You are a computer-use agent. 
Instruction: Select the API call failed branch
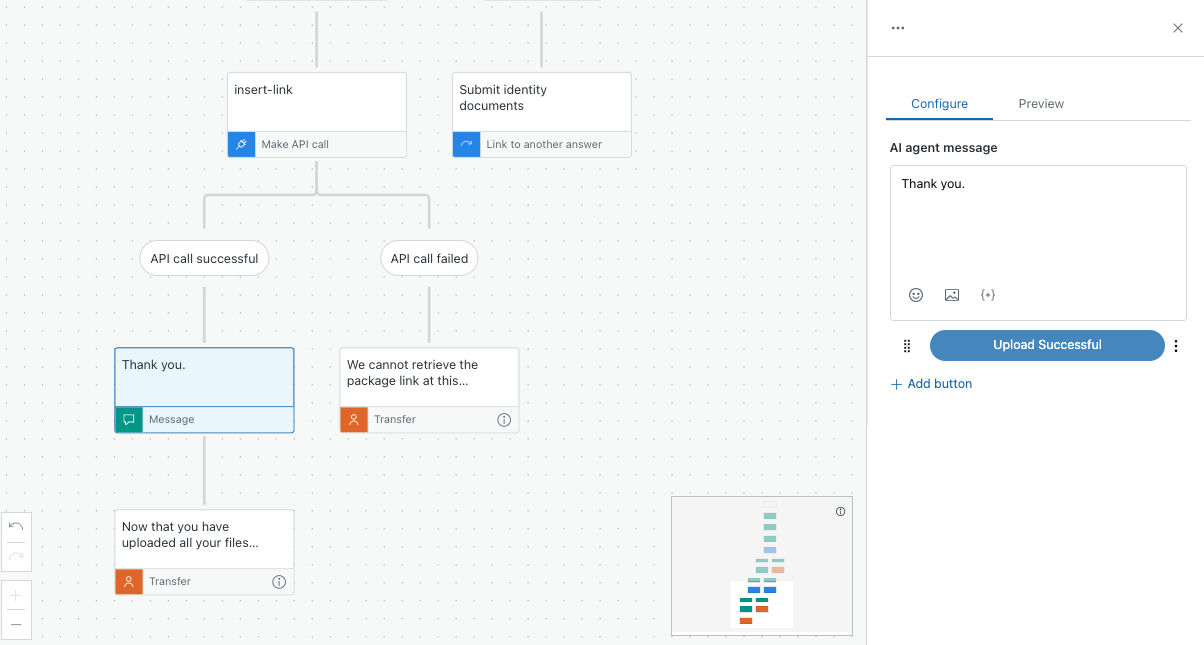point(429,259)
